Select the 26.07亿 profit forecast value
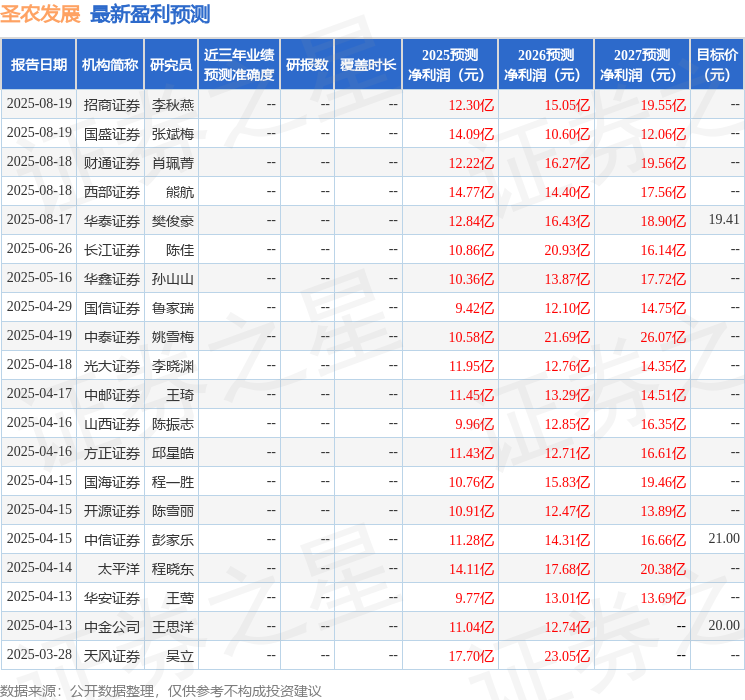This screenshot has width=745, height=700. coord(662,336)
